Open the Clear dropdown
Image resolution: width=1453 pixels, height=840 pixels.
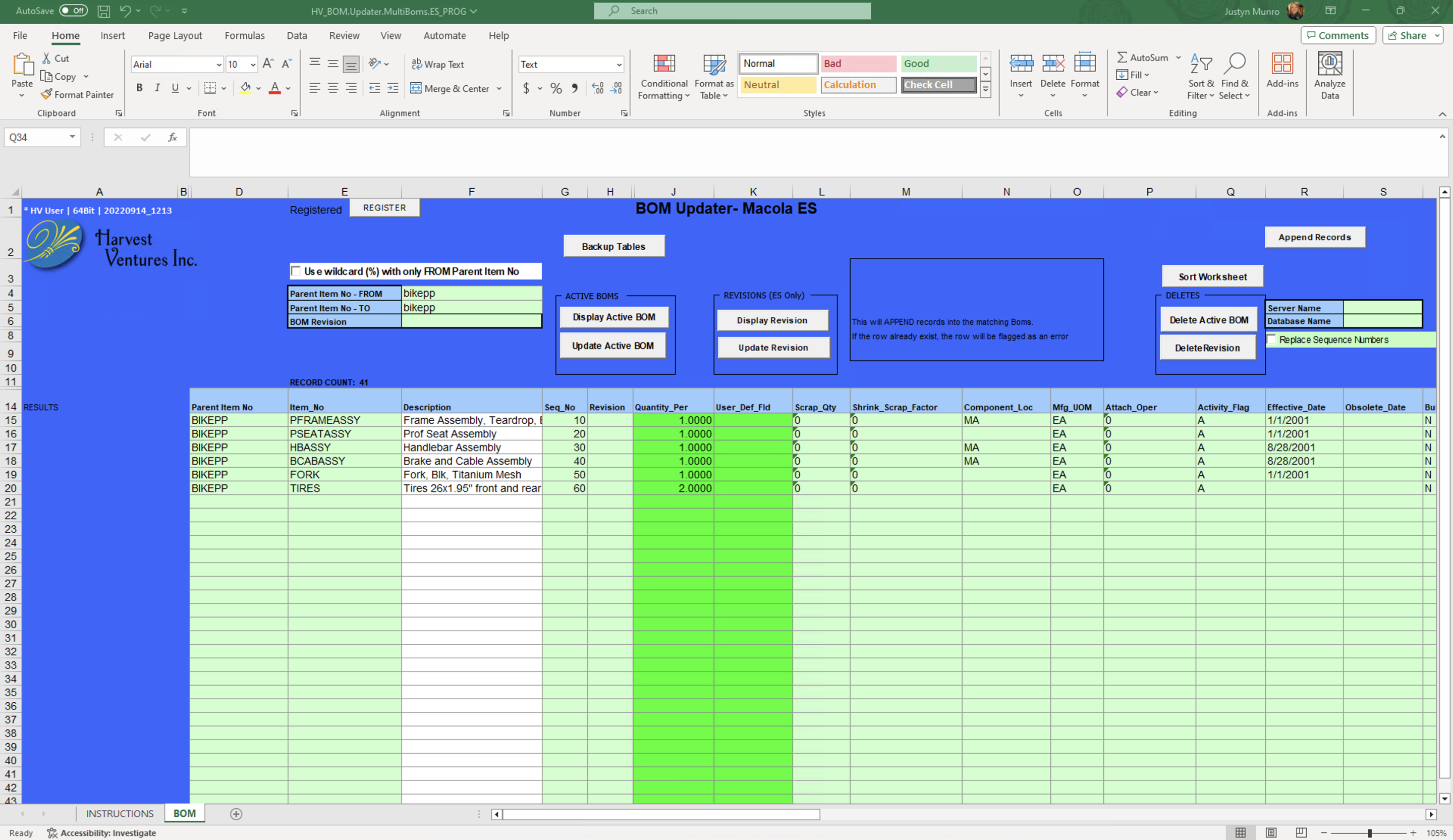(1138, 92)
